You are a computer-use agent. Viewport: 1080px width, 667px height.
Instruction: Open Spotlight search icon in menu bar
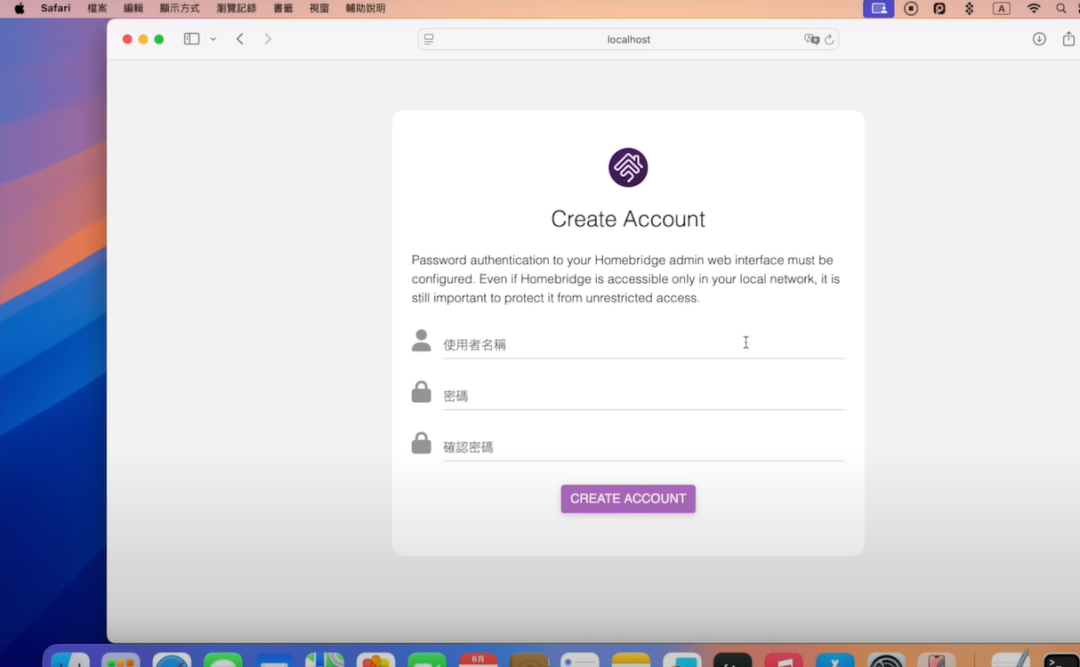click(x=1061, y=8)
